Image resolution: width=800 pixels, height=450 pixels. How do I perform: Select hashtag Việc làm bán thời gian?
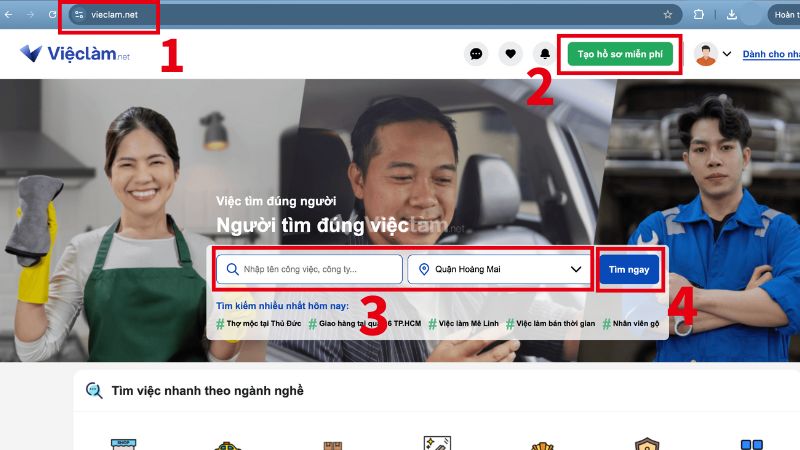(x=551, y=323)
